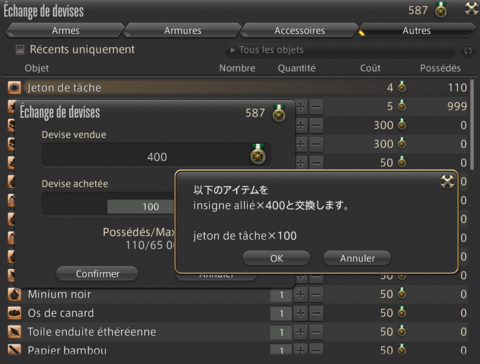
Task: Click the item list scrollbar
Action: [472, 125]
